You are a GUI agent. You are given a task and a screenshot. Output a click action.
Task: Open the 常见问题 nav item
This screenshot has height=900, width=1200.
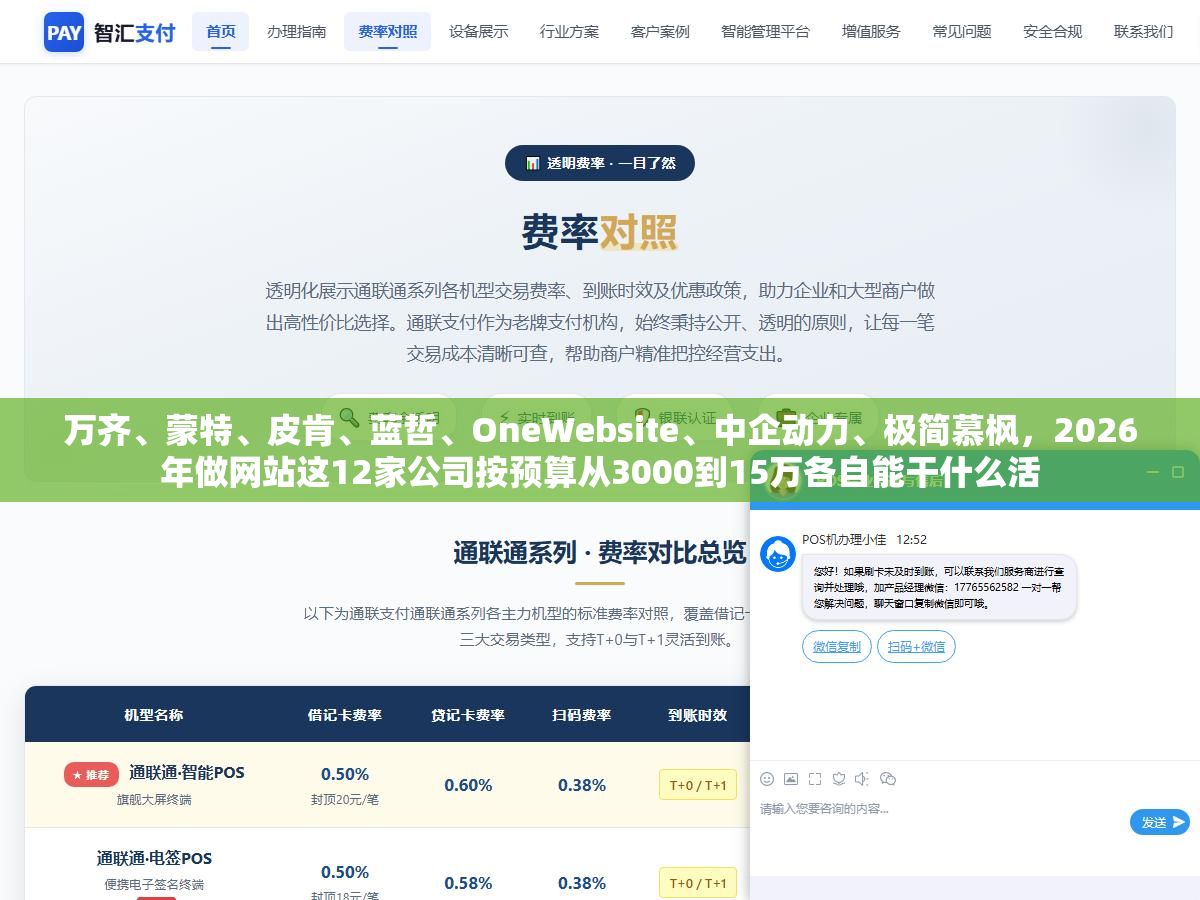(x=962, y=32)
